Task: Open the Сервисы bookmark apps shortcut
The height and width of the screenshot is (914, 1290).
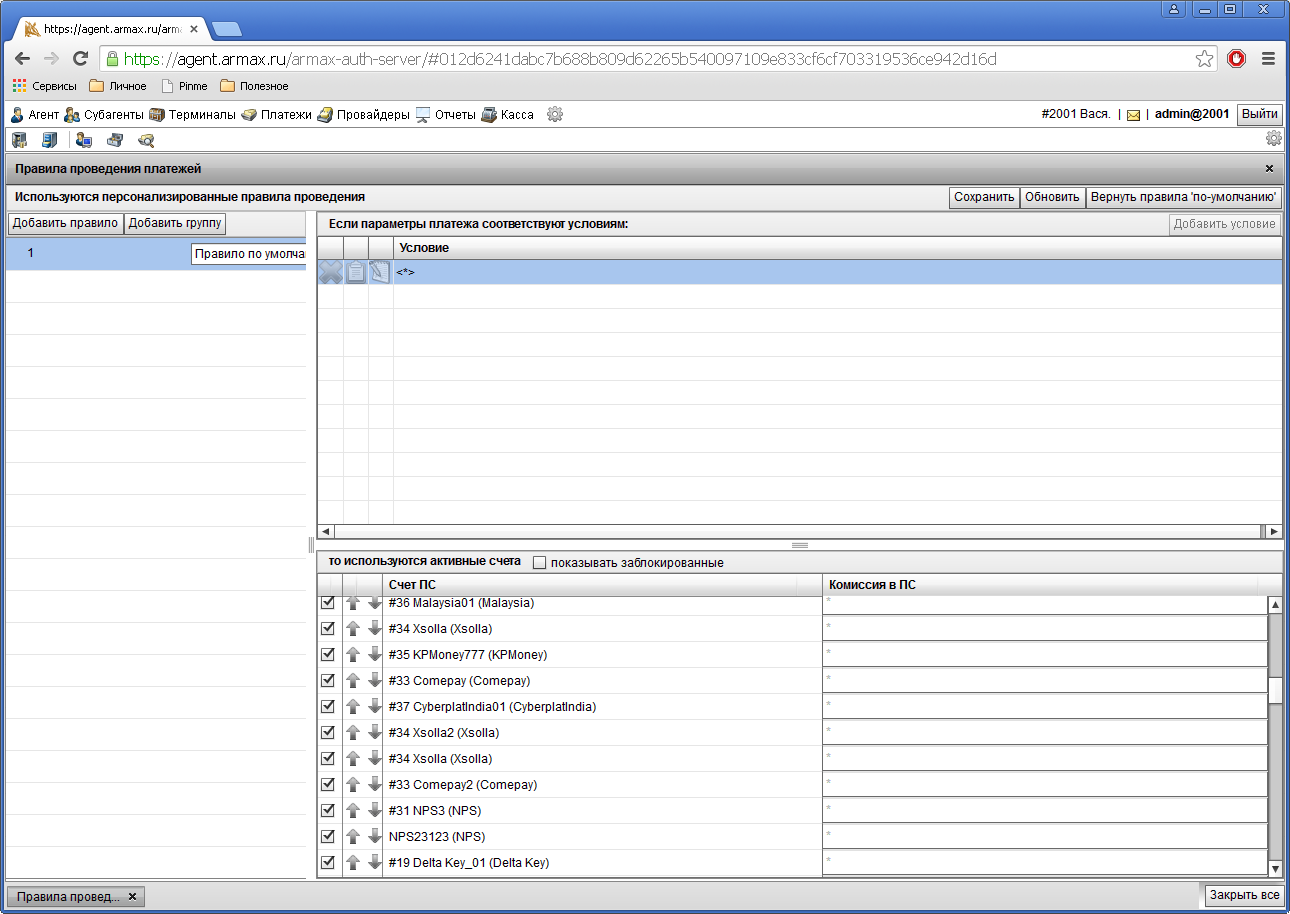Action: tap(44, 86)
